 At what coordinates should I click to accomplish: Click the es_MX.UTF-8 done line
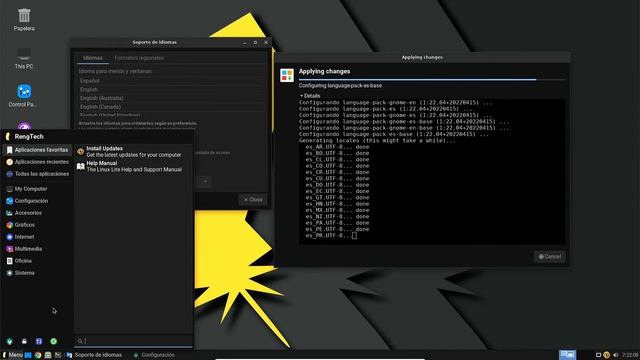tap(337, 210)
